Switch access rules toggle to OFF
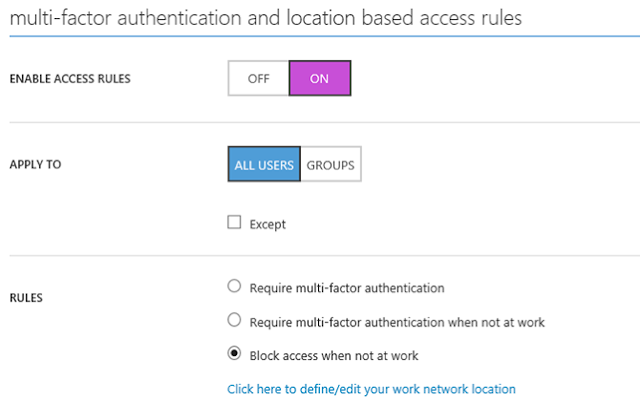Image resolution: width=640 pixels, height=402 pixels. pyautogui.click(x=258, y=79)
